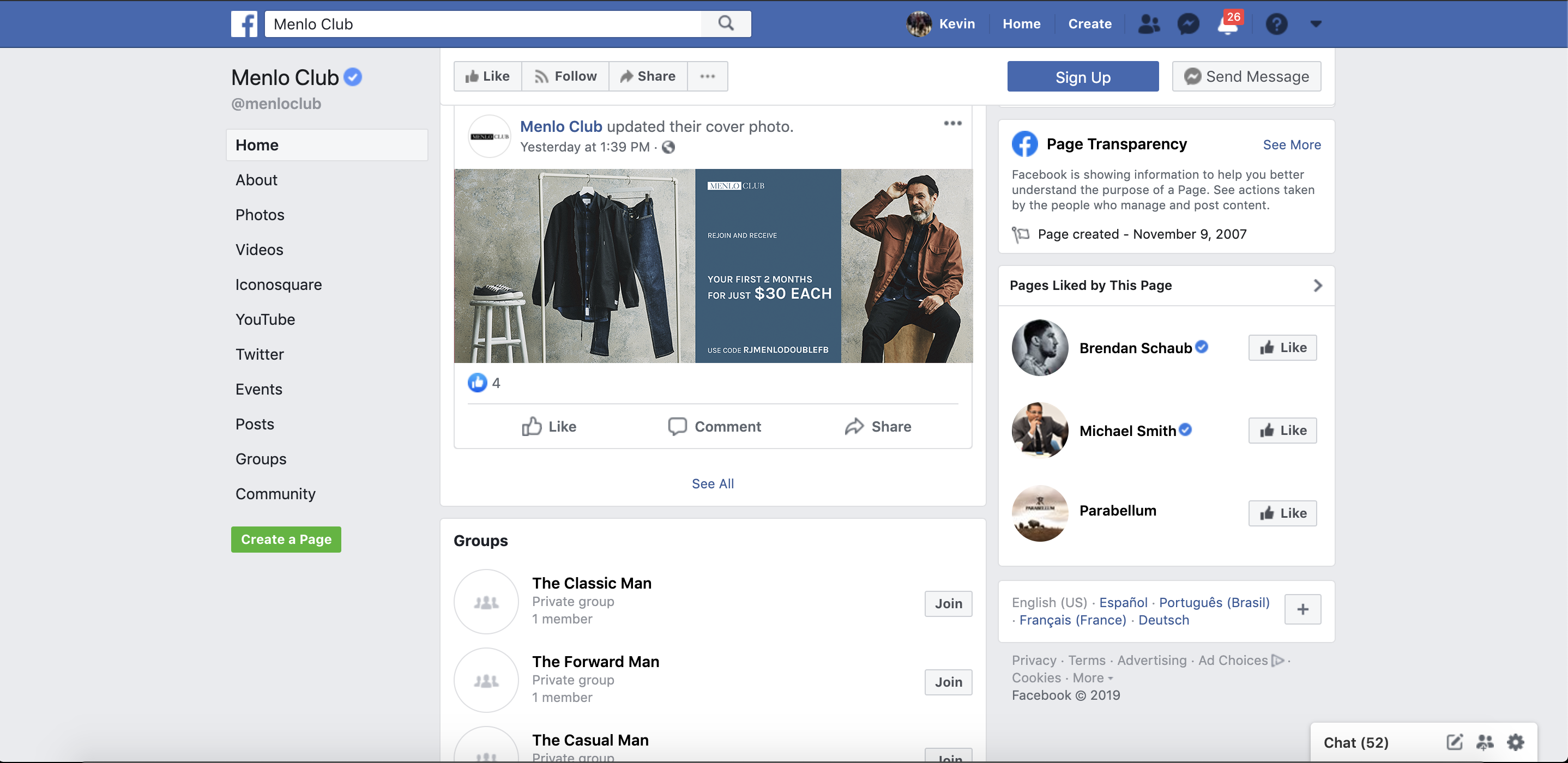Like the Parabellum page

pos(1282,513)
